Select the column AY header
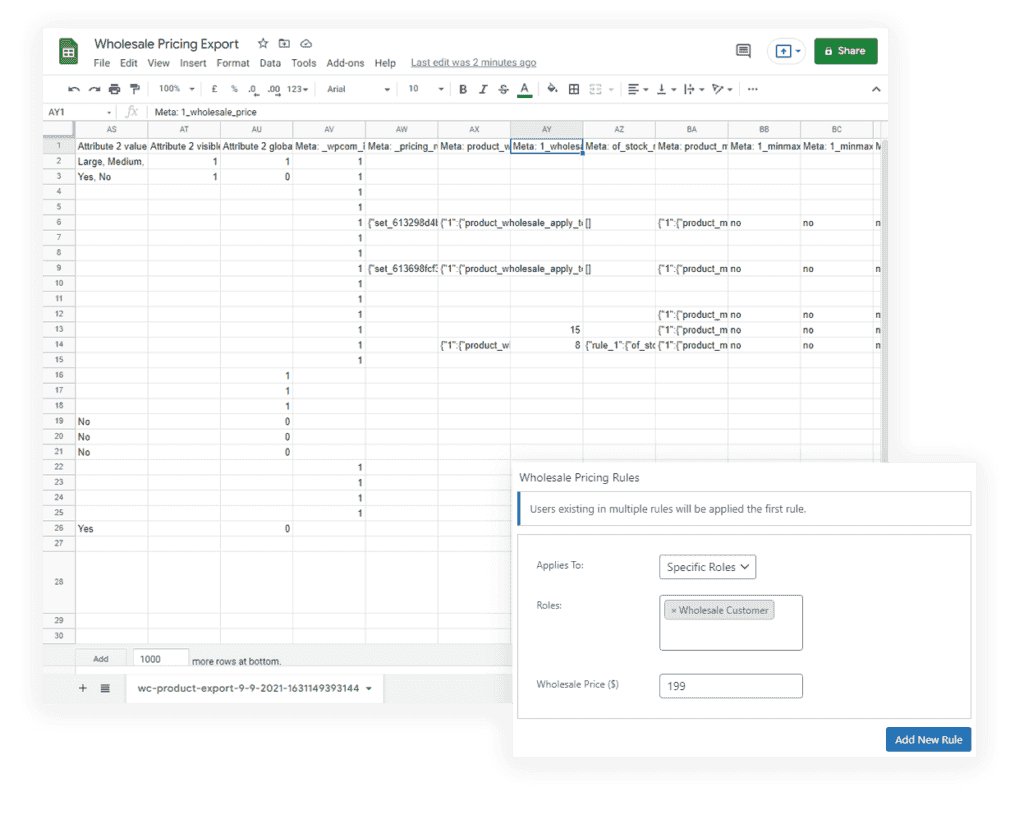 (x=547, y=129)
